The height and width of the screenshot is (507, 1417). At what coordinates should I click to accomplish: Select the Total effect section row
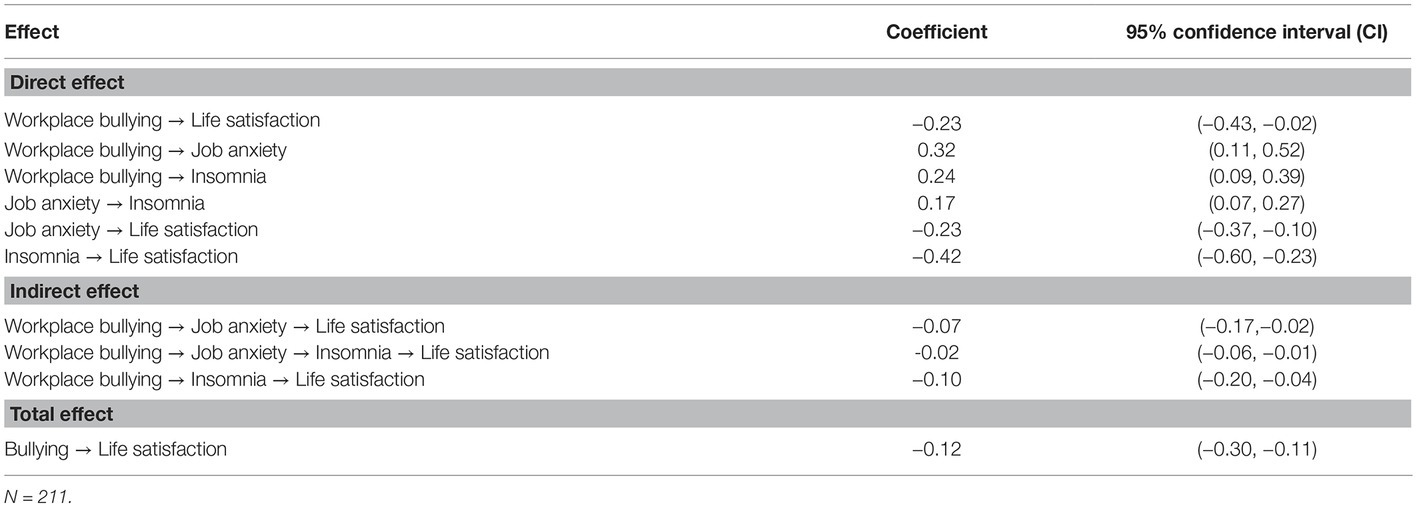708,414
